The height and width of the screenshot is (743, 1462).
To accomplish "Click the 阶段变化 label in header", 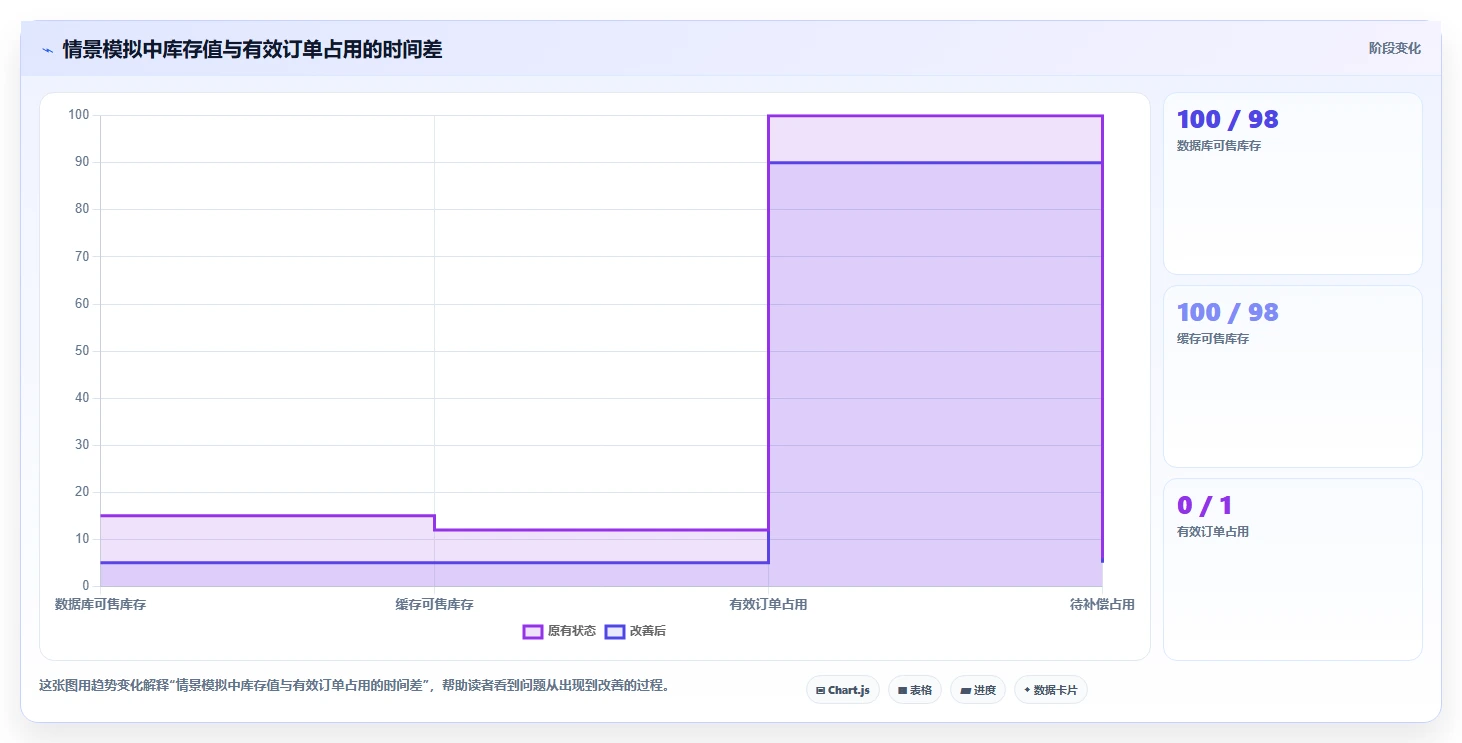I will 1395,48.
